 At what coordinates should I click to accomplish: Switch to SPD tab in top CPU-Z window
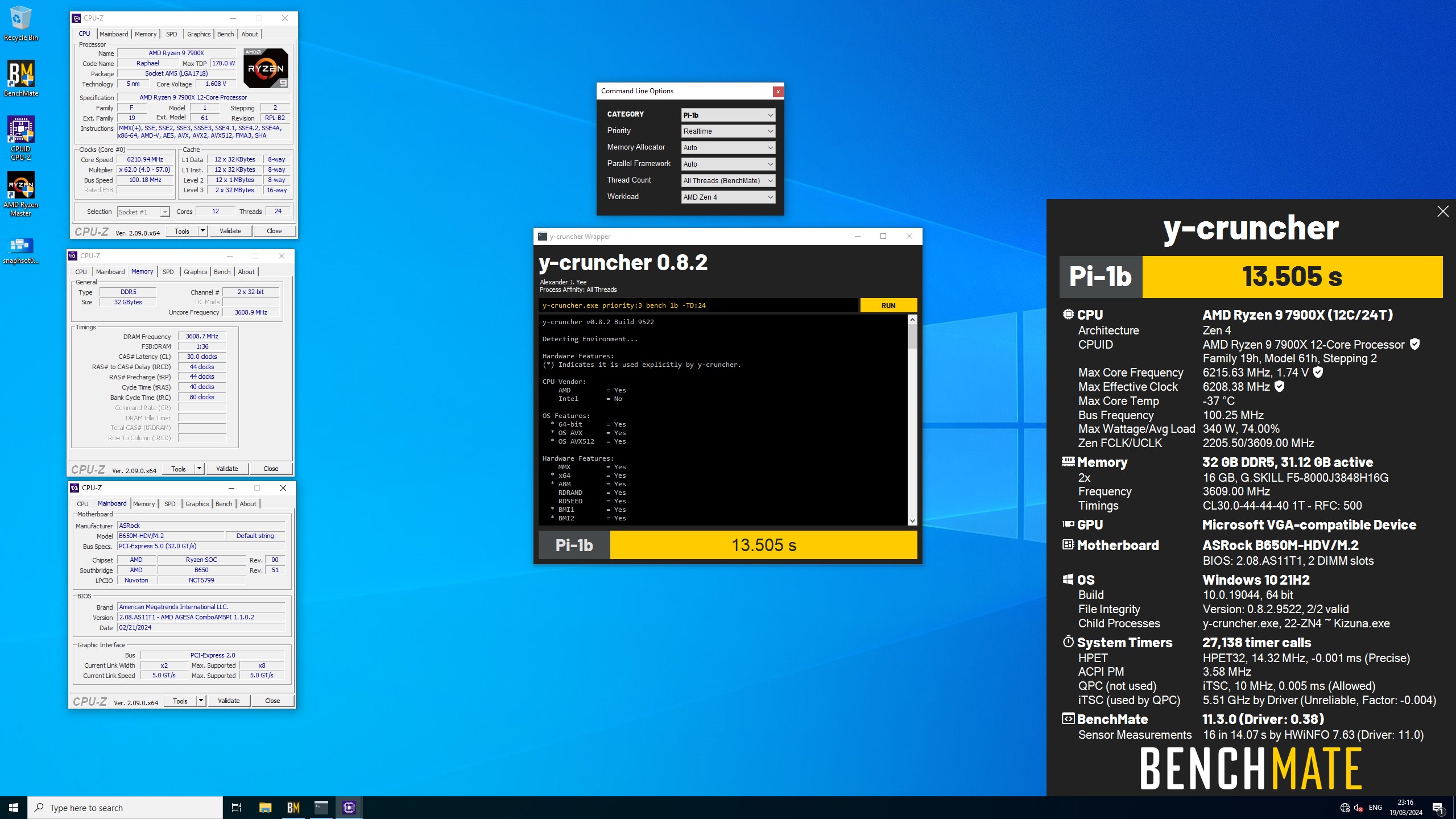pyautogui.click(x=171, y=34)
